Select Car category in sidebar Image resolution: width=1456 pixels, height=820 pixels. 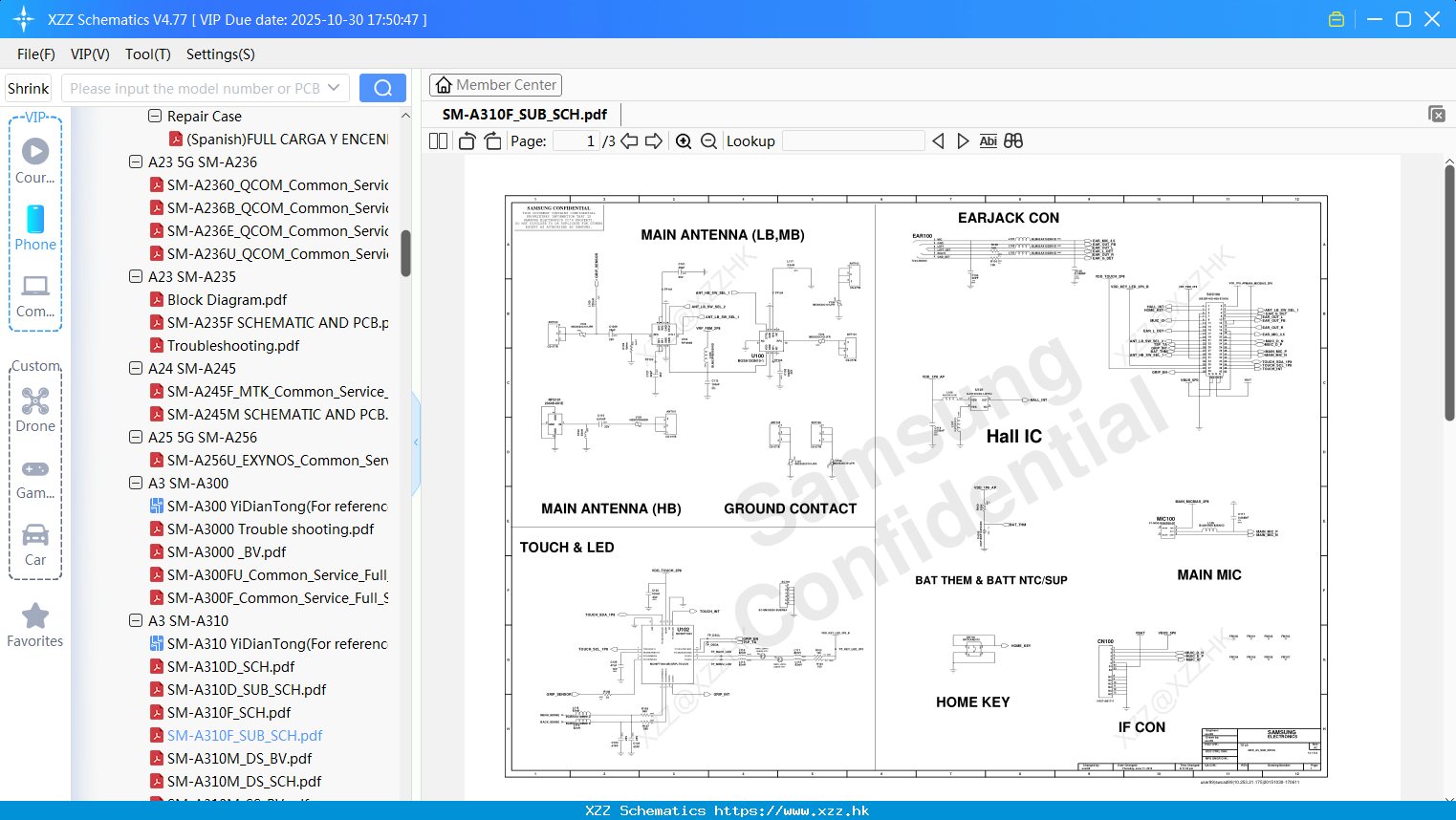point(35,545)
